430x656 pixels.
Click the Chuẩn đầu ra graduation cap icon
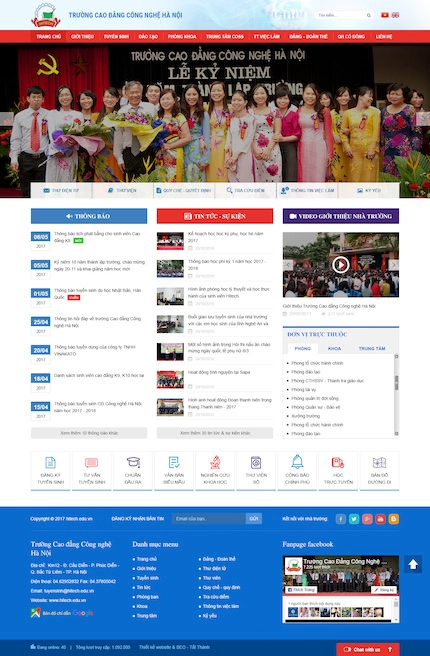pos(133,462)
